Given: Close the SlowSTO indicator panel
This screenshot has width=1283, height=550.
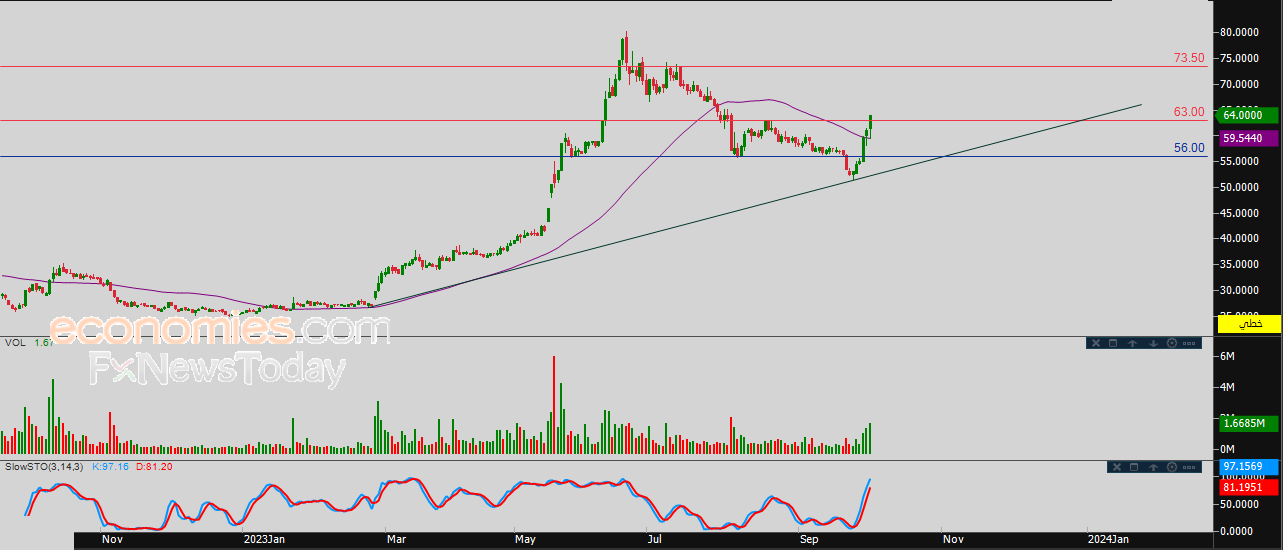Looking at the screenshot, I should [1117, 467].
